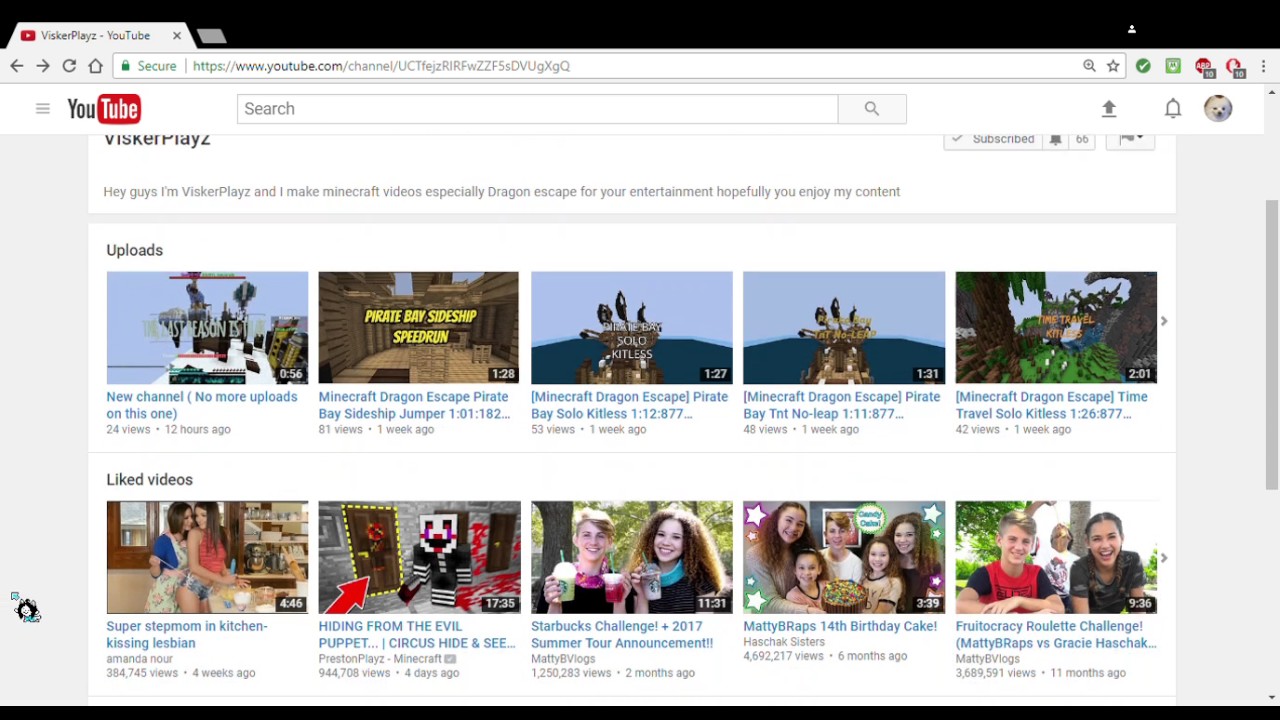Open 'Time Travel Solo Kitless' video title

1052,405
